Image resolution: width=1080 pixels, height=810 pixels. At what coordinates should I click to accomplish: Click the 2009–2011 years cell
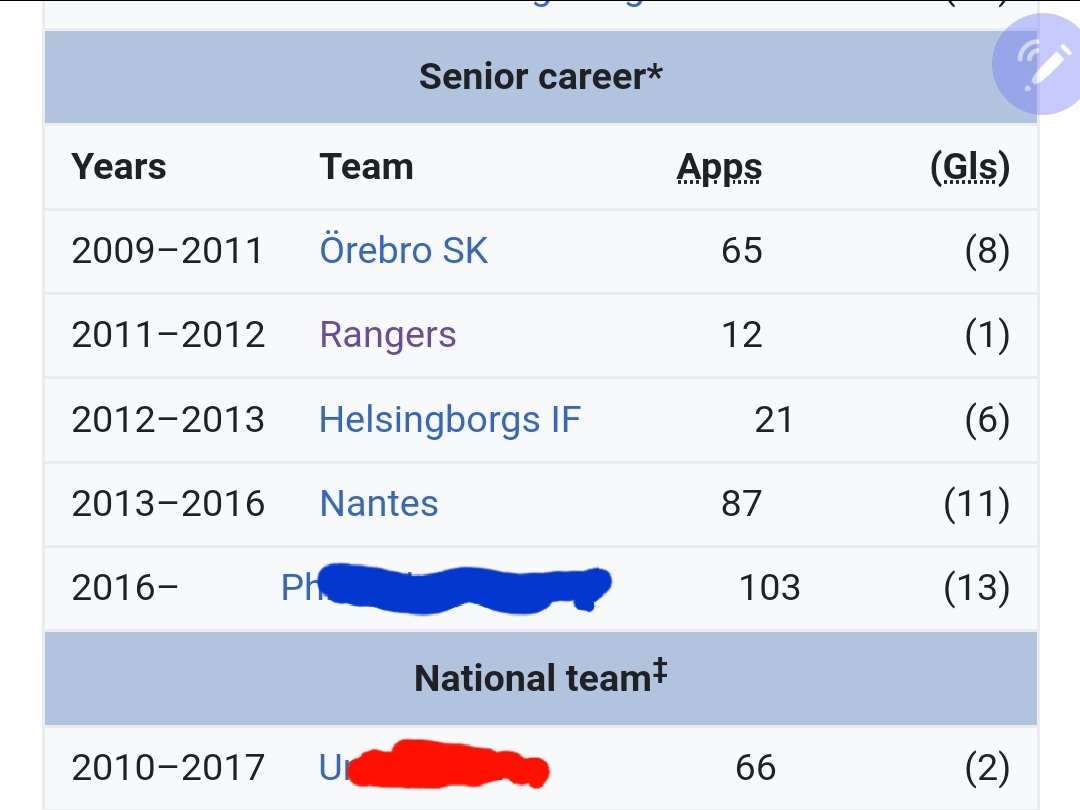(x=167, y=250)
